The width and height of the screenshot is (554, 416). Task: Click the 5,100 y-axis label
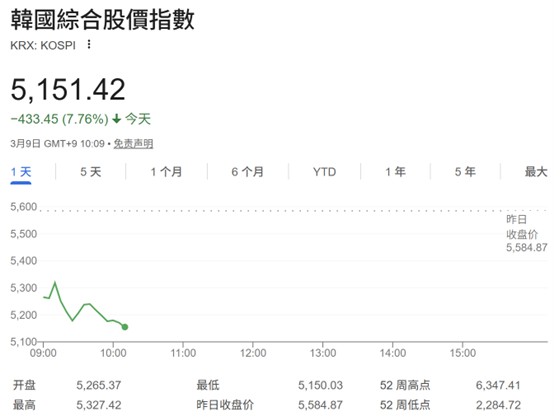tap(24, 342)
